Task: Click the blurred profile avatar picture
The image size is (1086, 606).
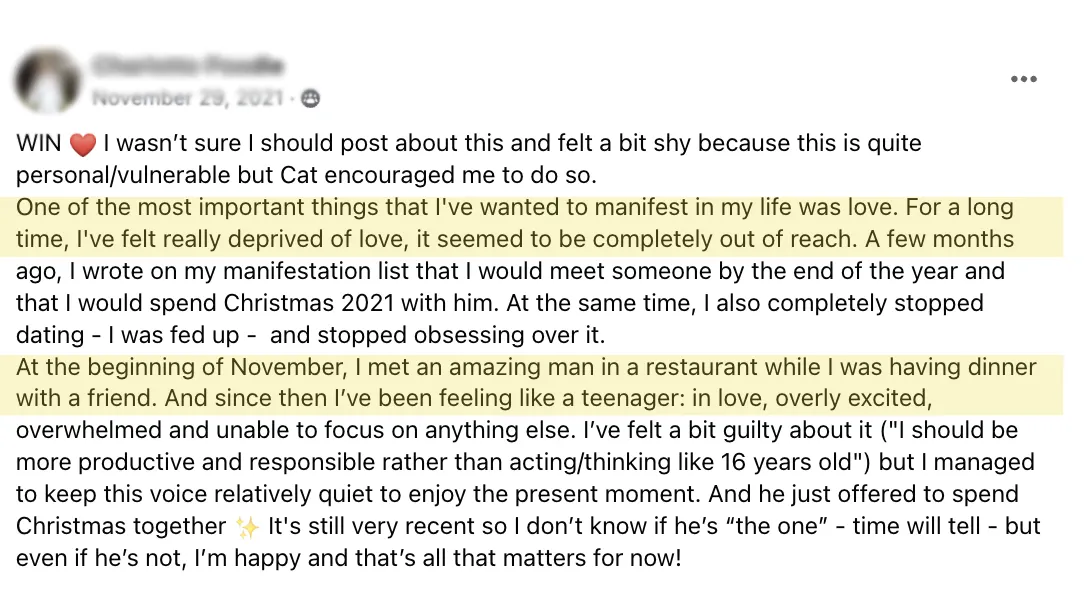Action: tap(47, 80)
